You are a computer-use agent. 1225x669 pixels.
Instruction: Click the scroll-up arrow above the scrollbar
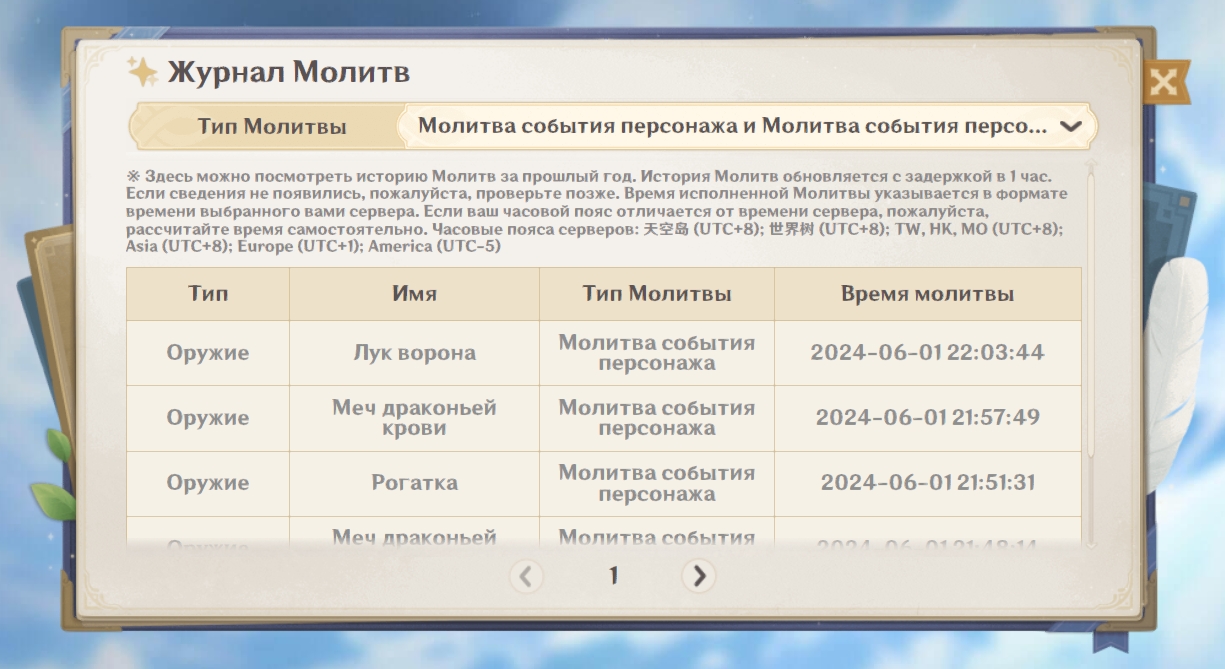click(x=1091, y=164)
